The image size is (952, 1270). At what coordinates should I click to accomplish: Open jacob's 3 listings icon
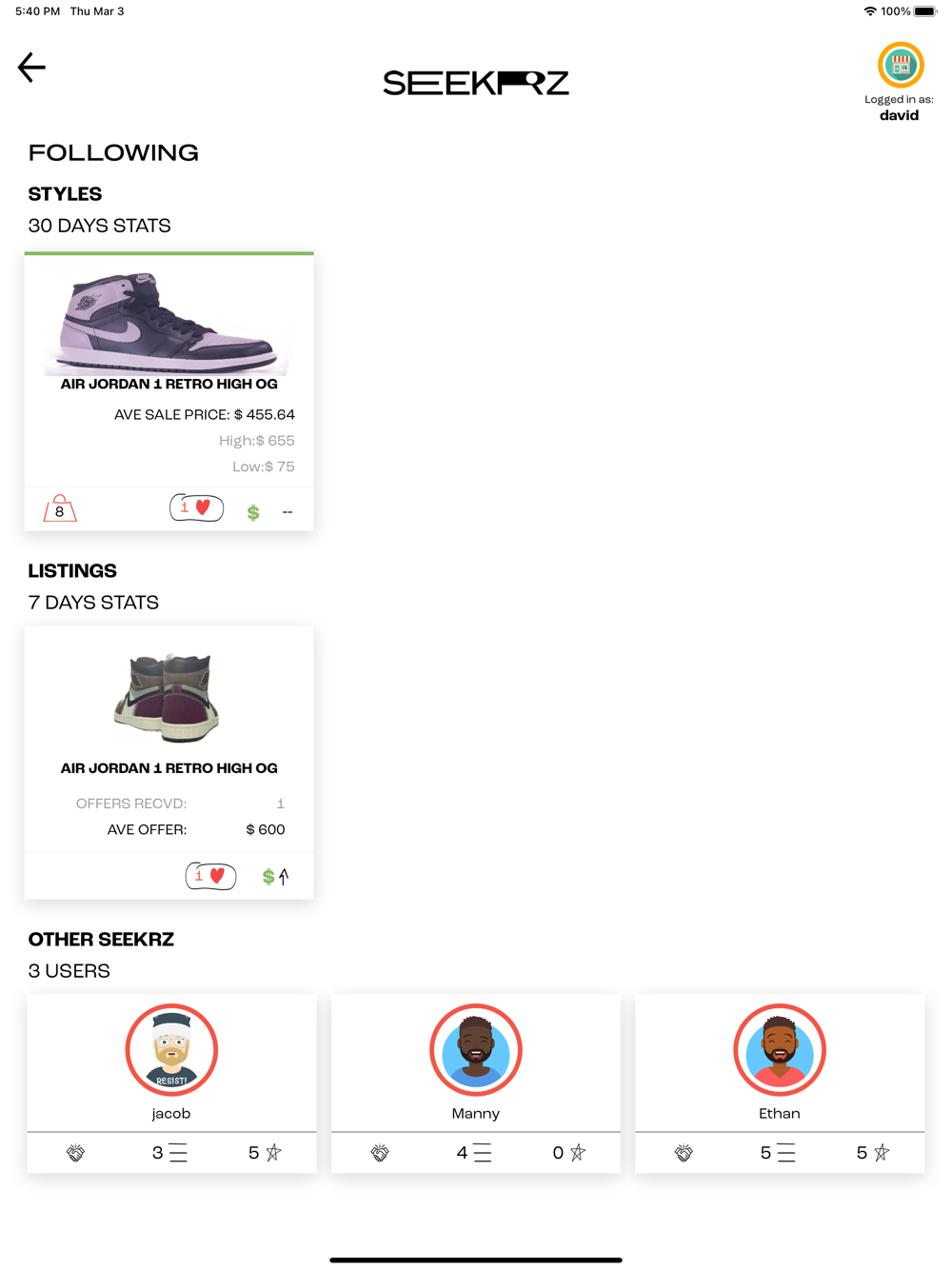tap(170, 1153)
